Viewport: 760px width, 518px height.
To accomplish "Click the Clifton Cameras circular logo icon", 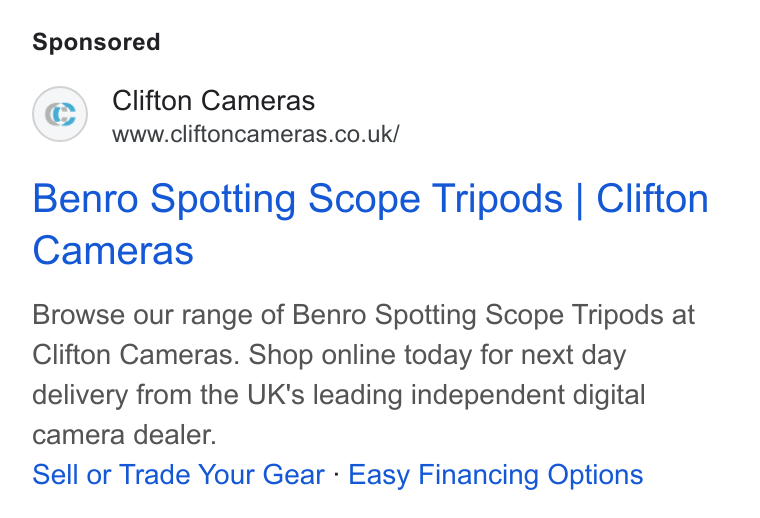I will click(x=60, y=114).
